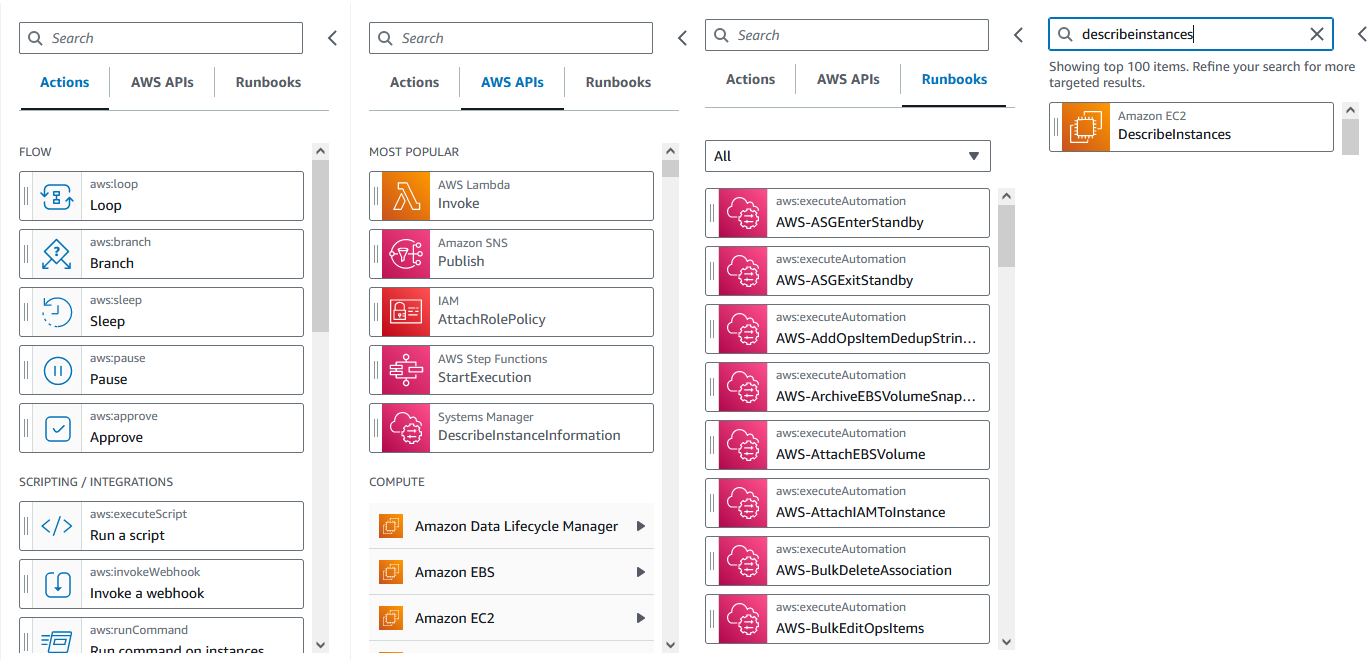Viewport: 1370px width, 660px height.
Task: Select the AWS-ASGEnterStandby runbook icon
Action: click(x=742, y=212)
